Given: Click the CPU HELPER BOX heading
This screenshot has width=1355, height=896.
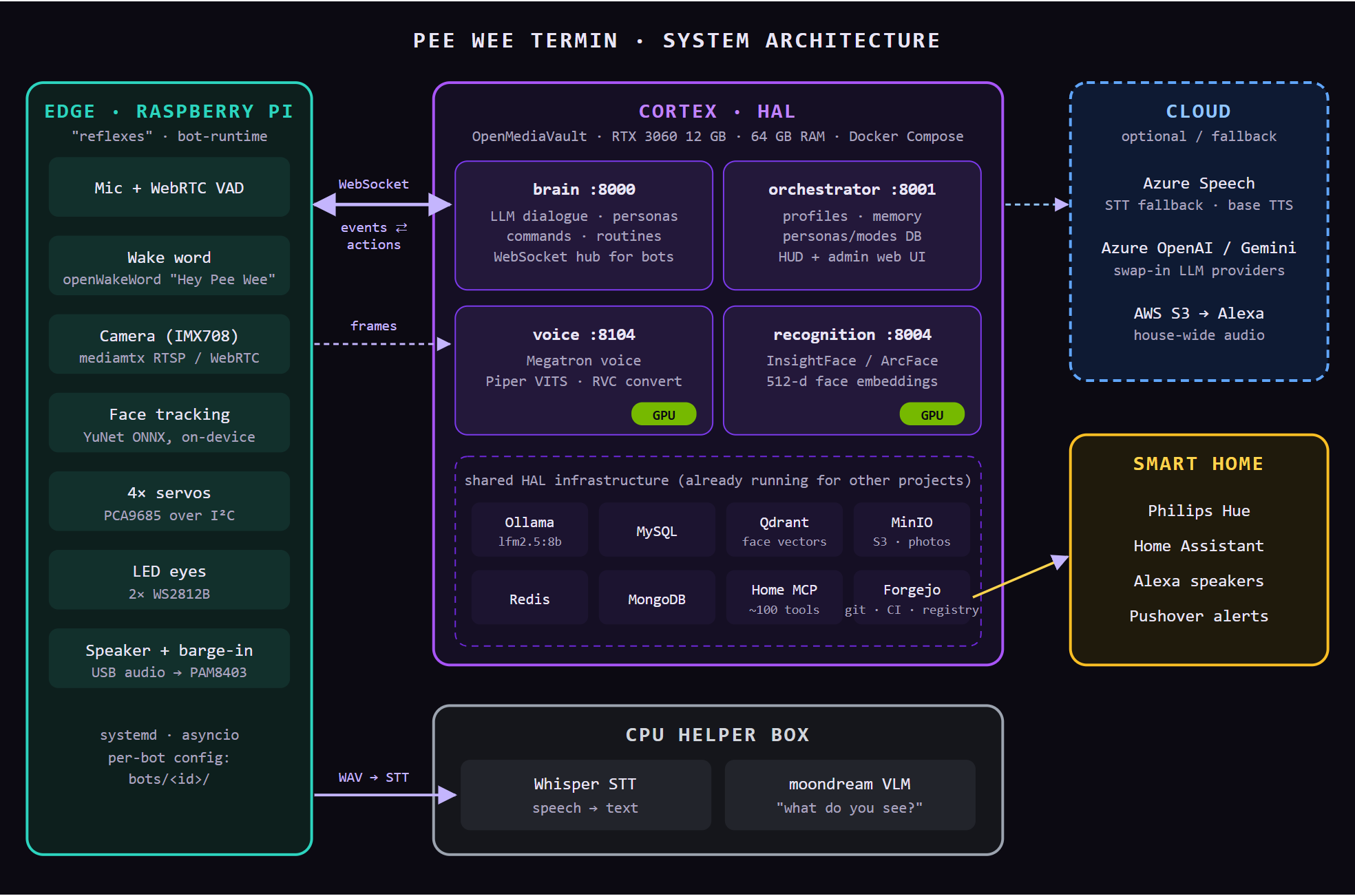Looking at the screenshot, I should pos(717,735).
